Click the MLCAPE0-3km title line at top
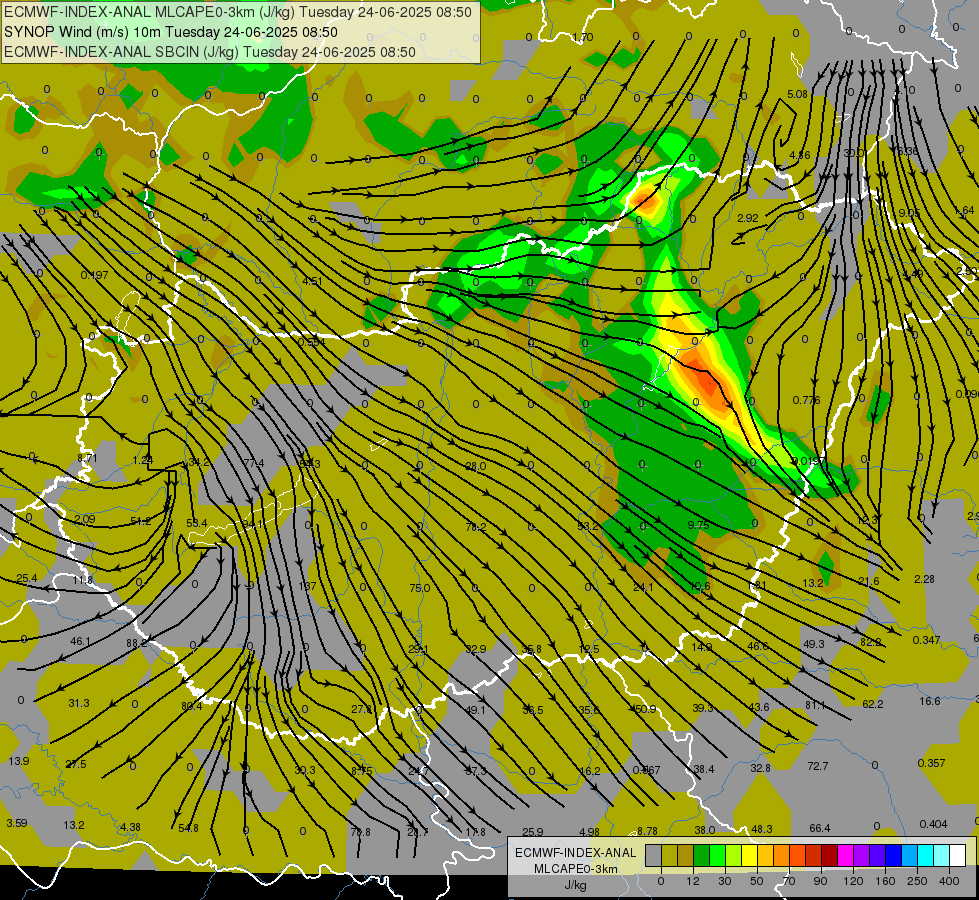Viewport: 979px width, 900px height. pyautogui.click(x=237, y=12)
